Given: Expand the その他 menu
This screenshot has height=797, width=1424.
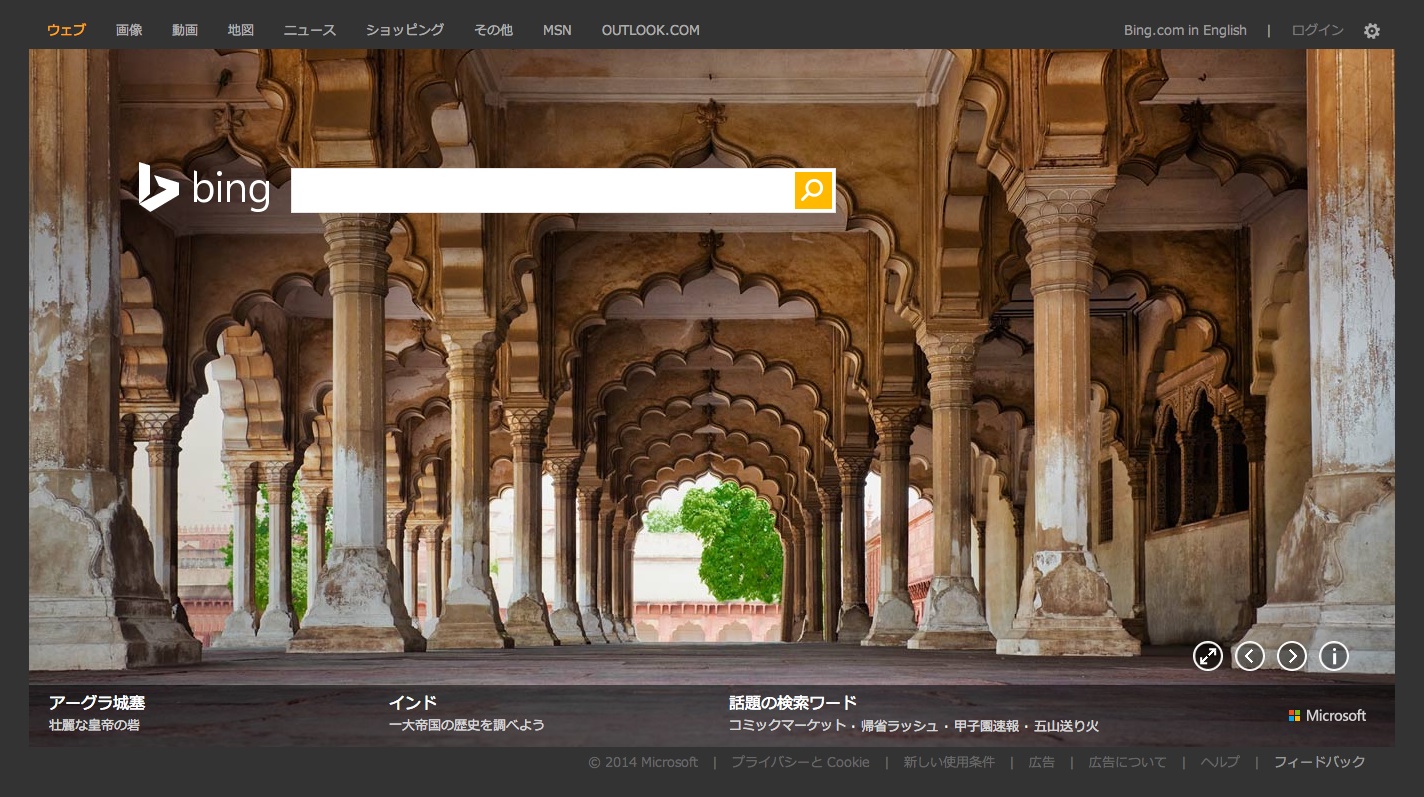Looking at the screenshot, I should click(x=493, y=30).
